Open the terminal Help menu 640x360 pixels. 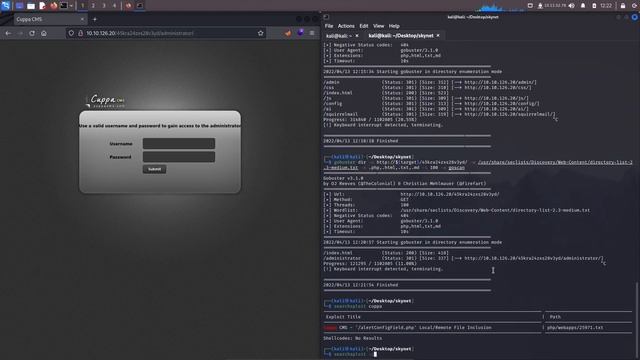coord(394,26)
